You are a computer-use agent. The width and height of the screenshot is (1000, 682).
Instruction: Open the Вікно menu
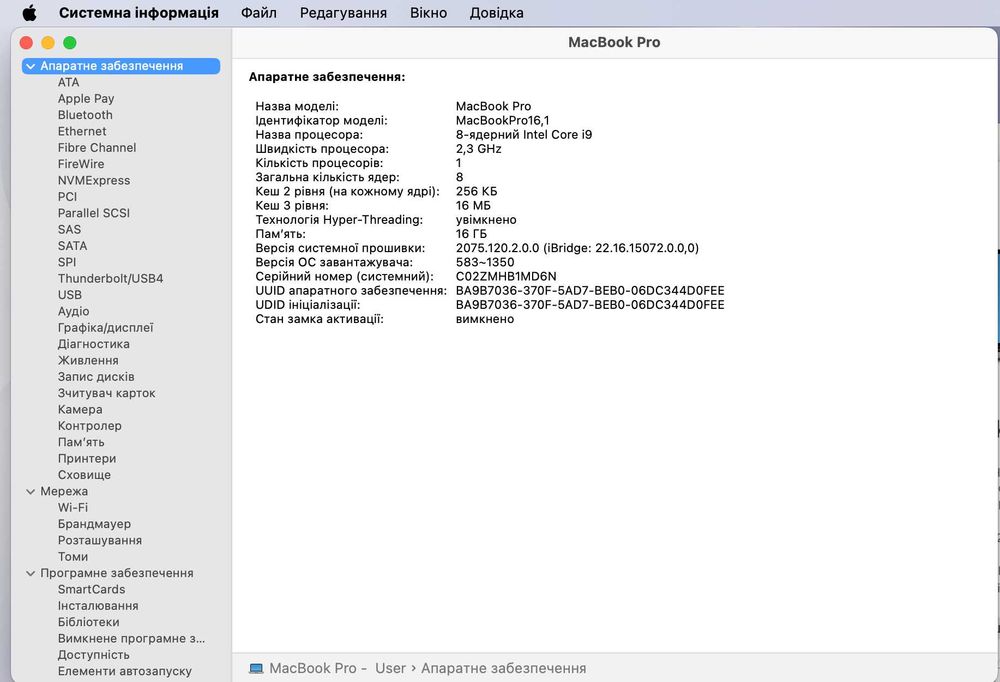(429, 13)
